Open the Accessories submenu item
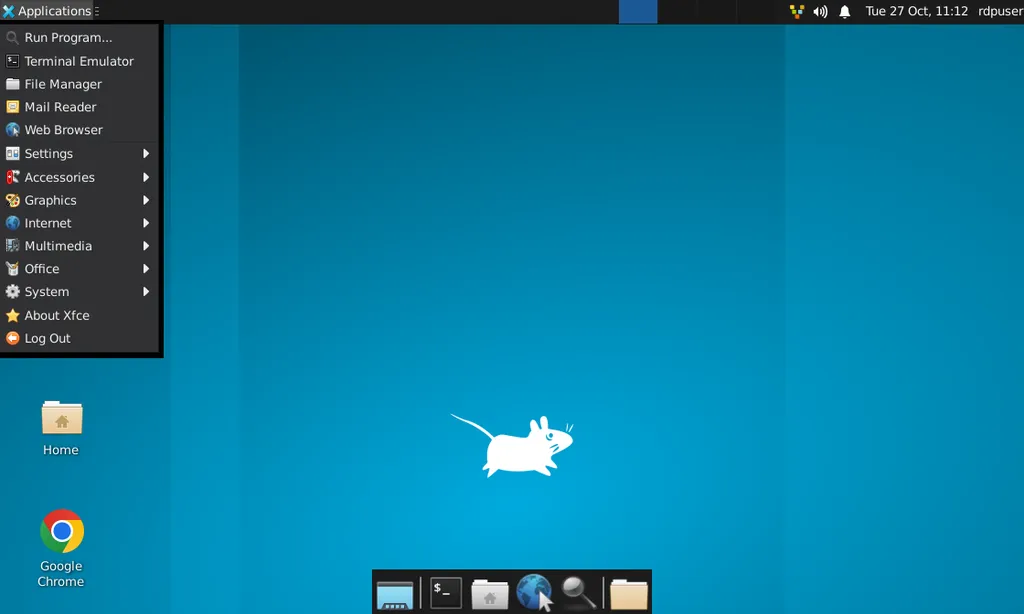The height and width of the screenshot is (614, 1024). click(80, 177)
